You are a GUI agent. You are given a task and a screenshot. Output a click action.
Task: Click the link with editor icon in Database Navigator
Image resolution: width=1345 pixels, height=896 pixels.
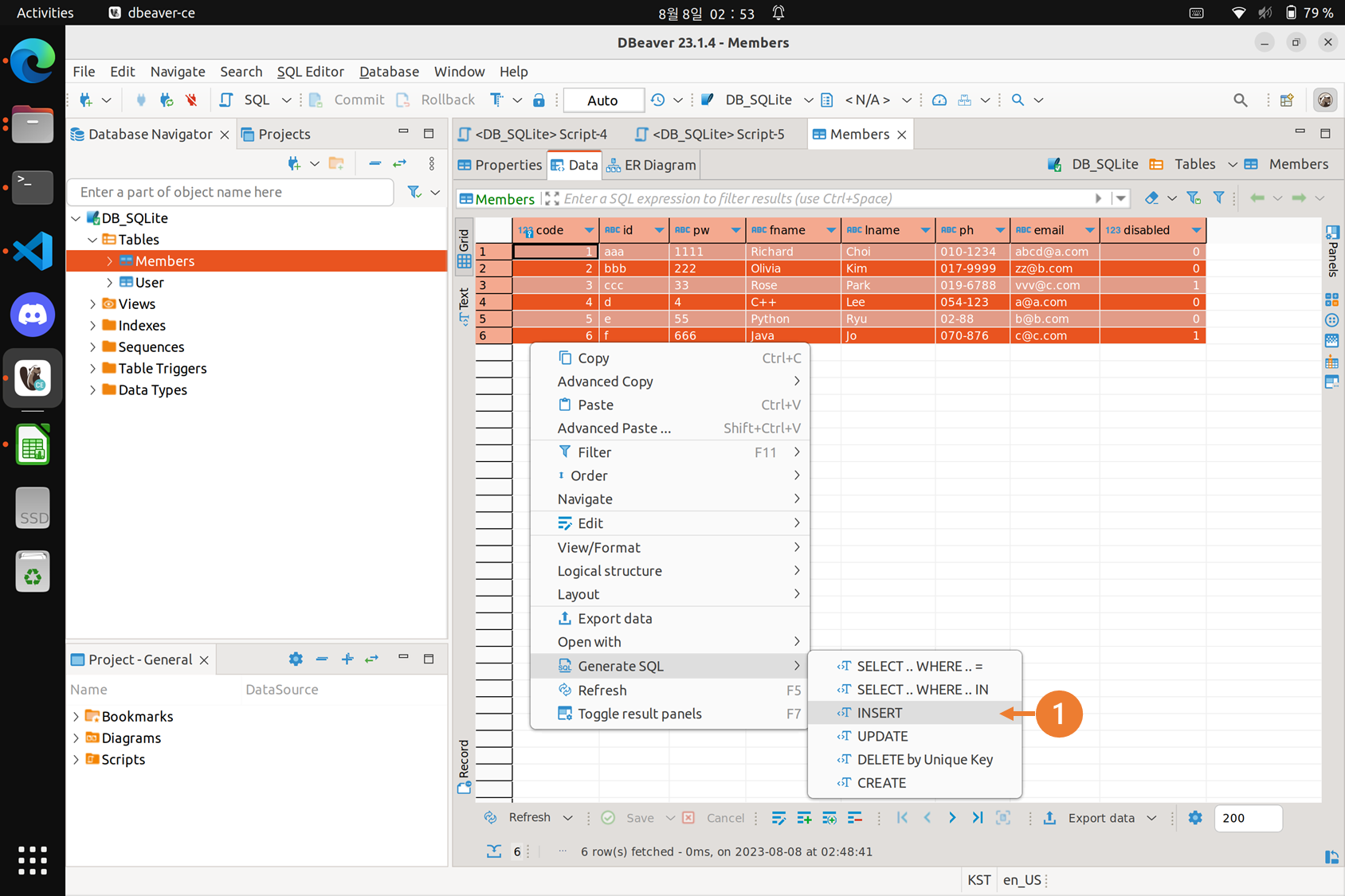pos(400,163)
